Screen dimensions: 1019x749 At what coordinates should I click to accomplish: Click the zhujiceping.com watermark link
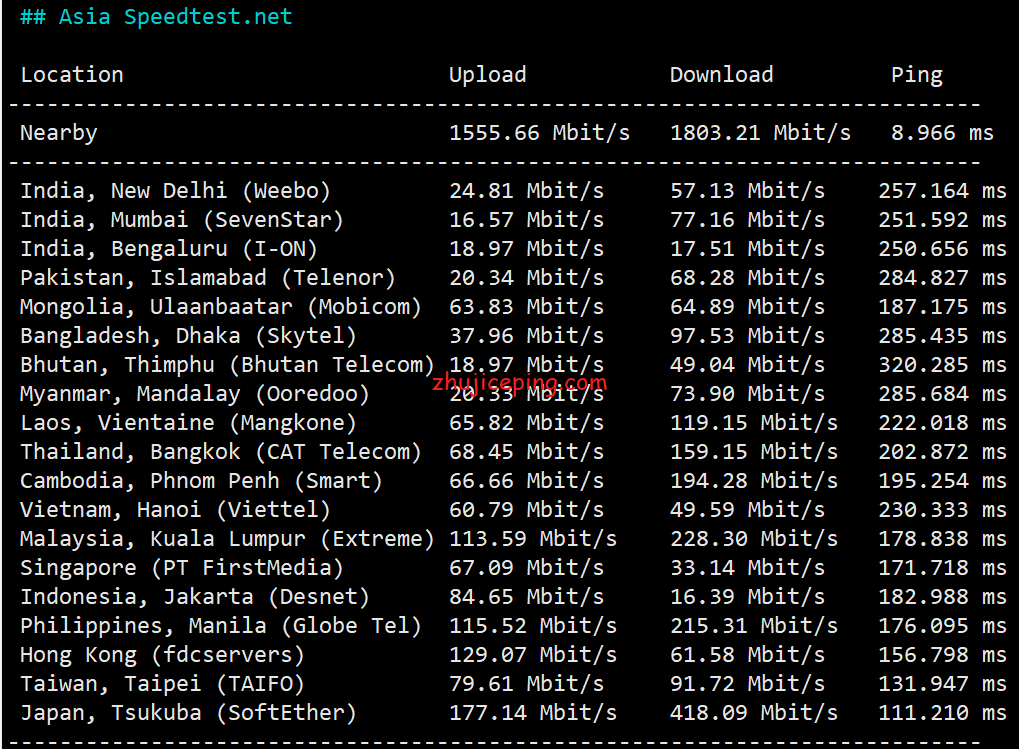[520, 382]
